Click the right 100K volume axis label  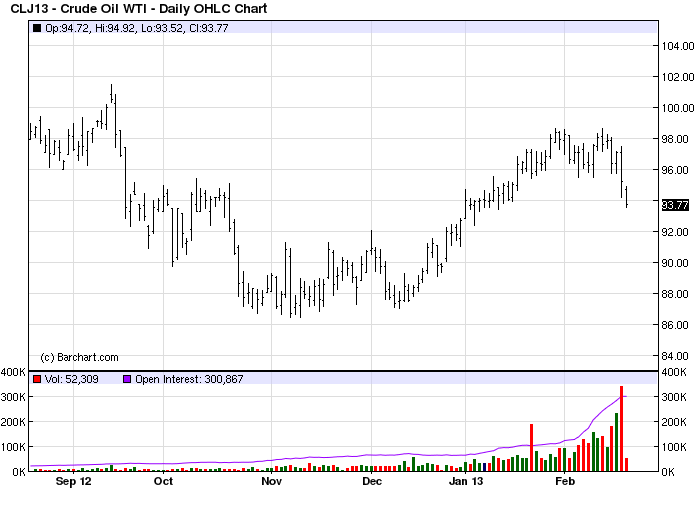coord(674,447)
